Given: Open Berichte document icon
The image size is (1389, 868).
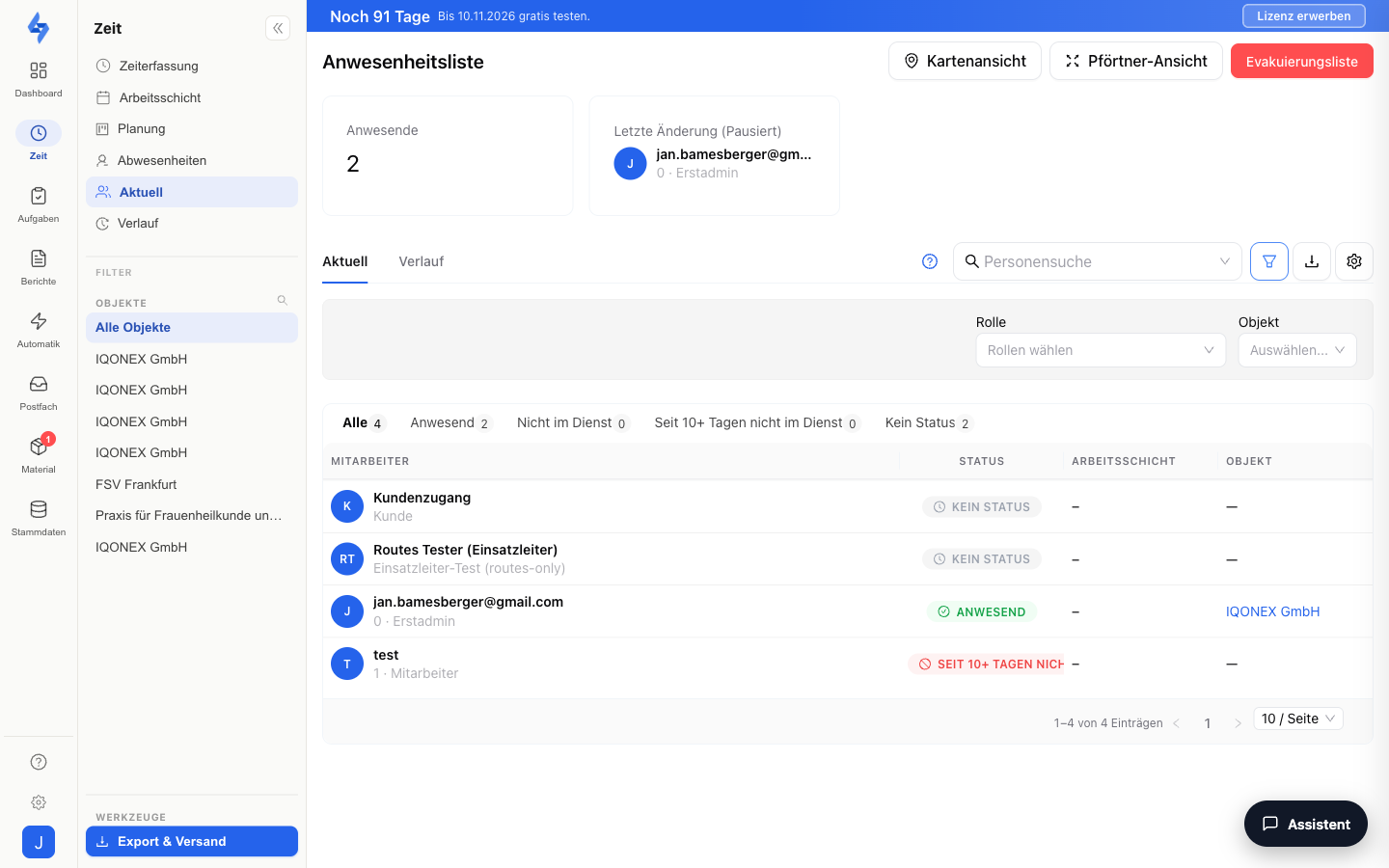Looking at the screenshot, I should point(39,258).
